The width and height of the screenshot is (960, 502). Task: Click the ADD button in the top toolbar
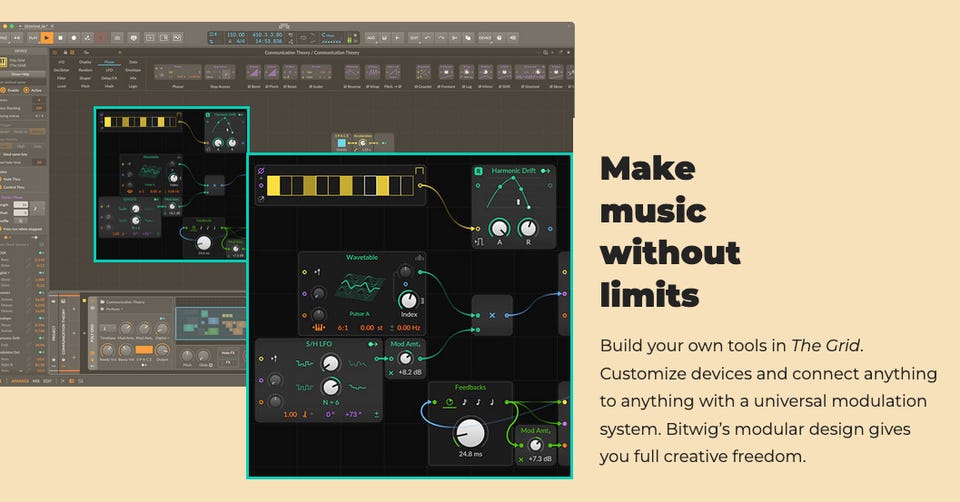tap(371, 37)
